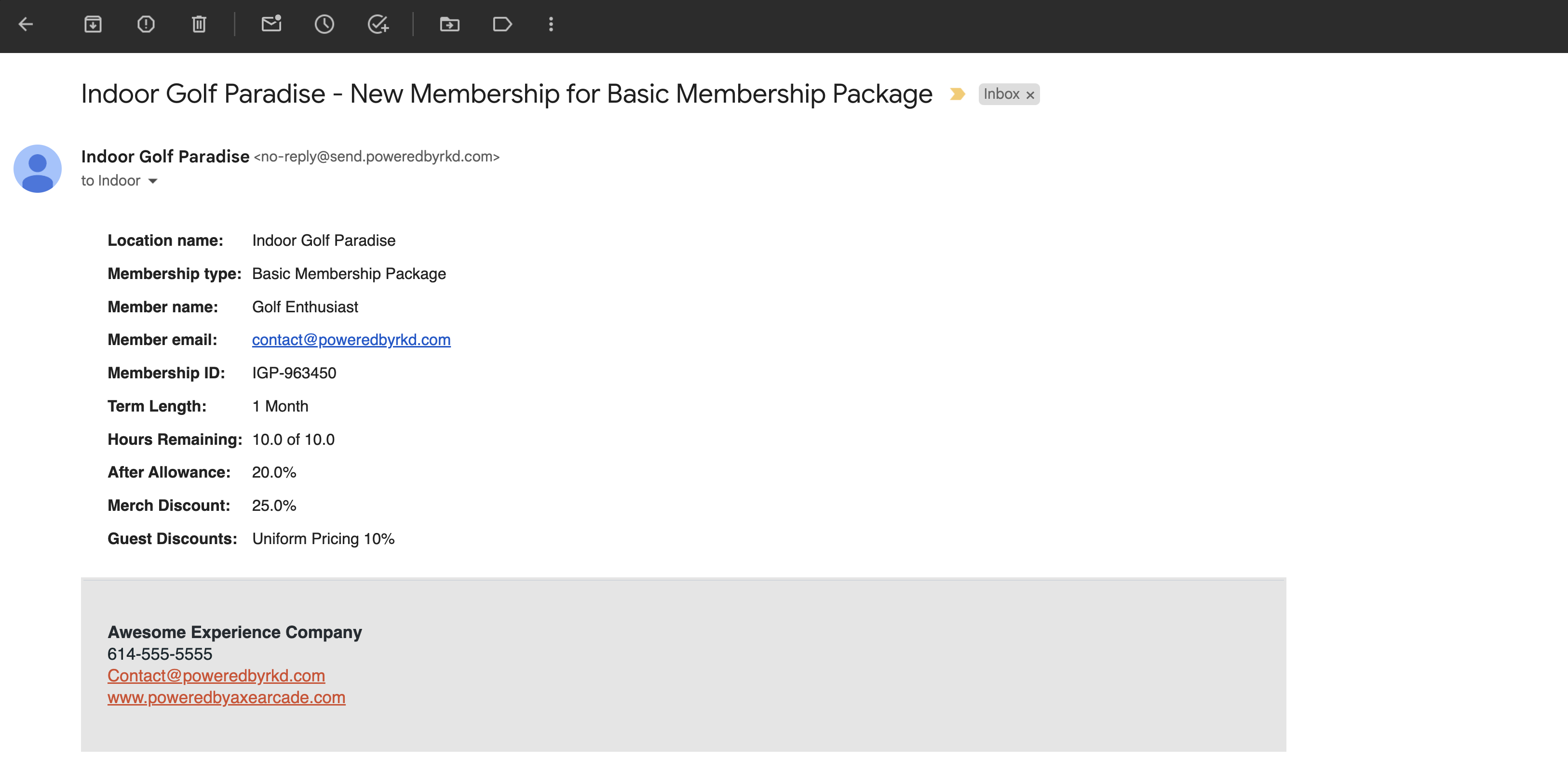
Task: Add this email to Tasks
Action: click(378, 24)
